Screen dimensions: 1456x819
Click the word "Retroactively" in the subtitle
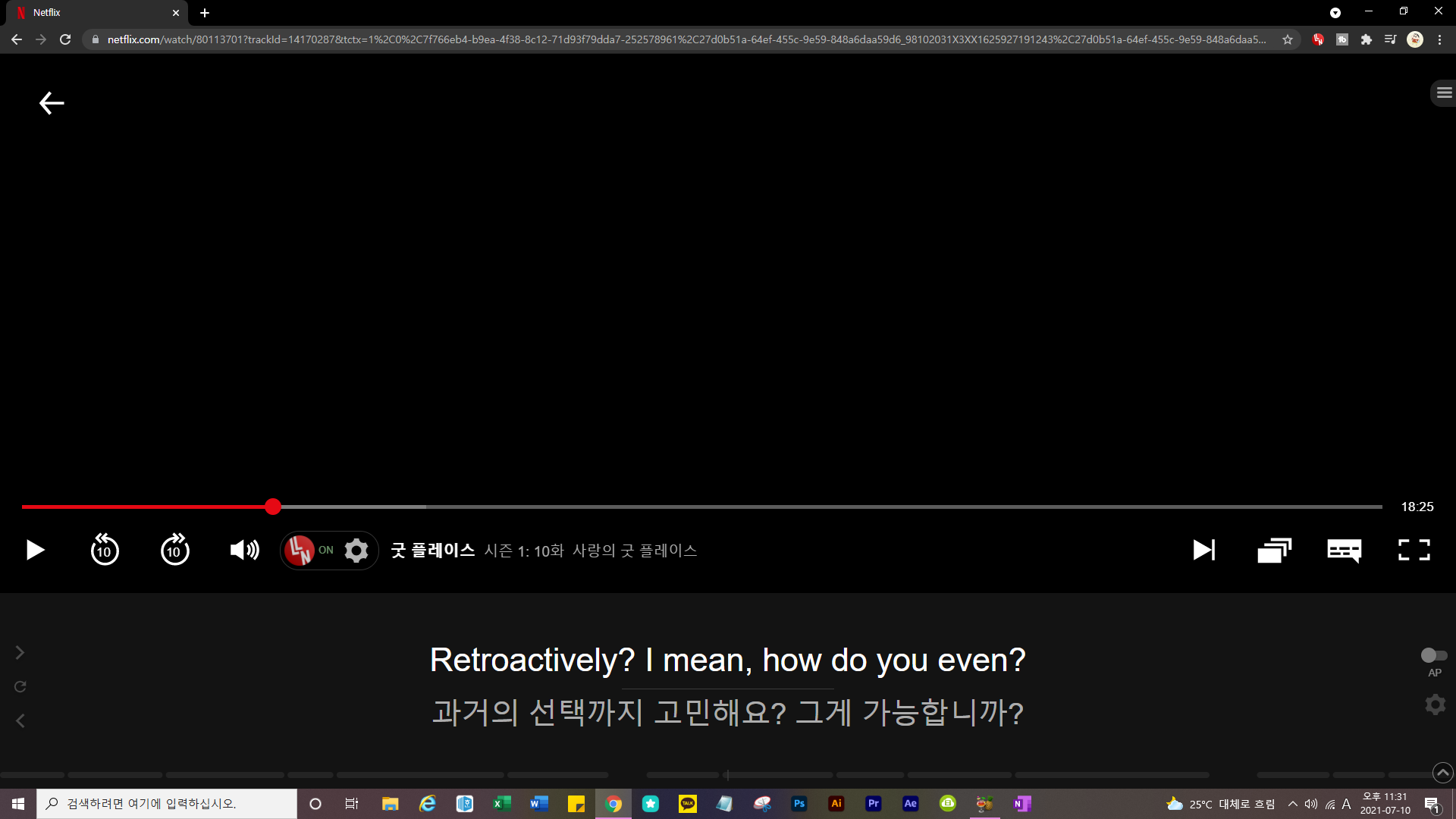(525, 660)
